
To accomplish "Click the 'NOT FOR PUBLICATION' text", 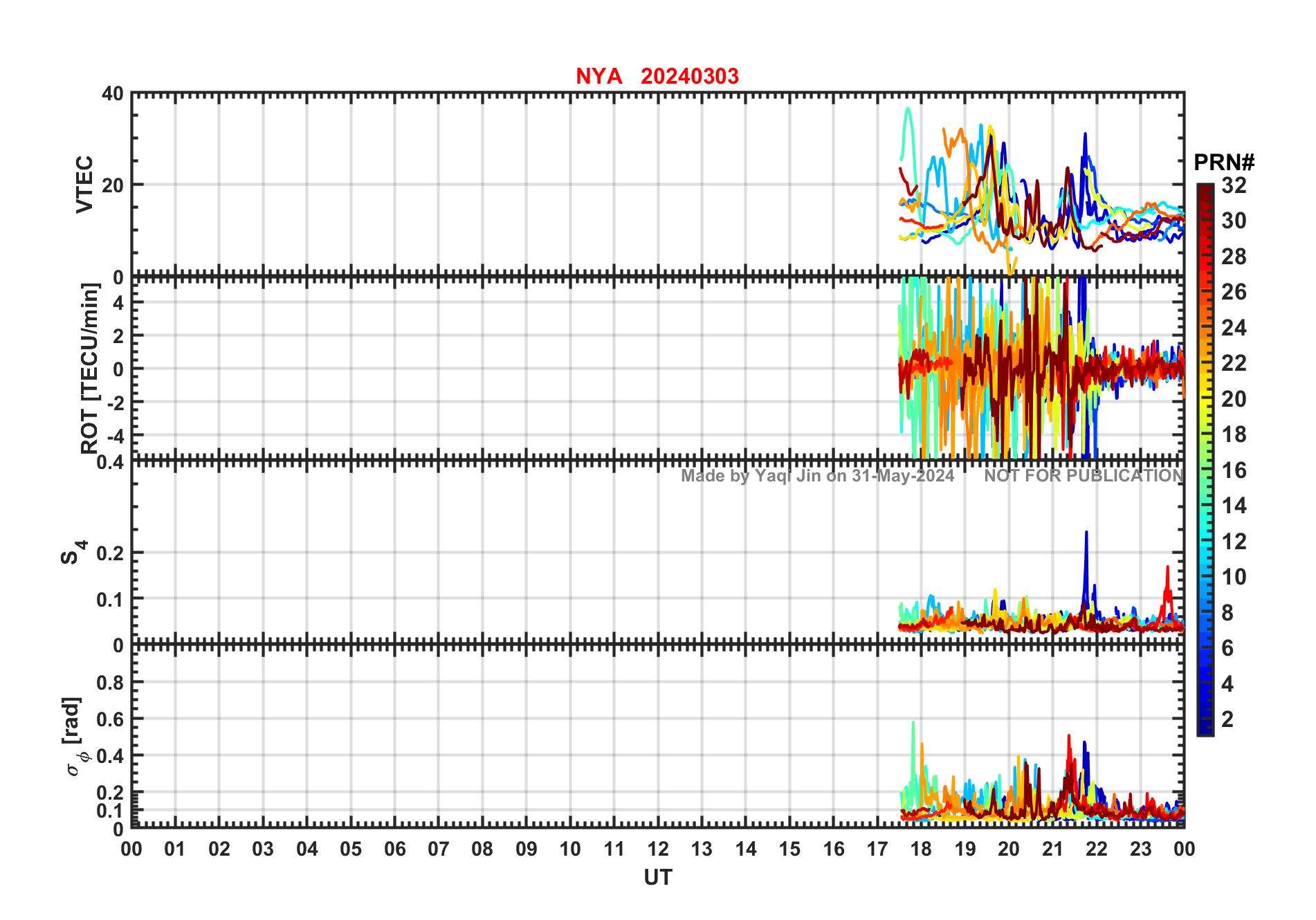I will click(1084, 476).
